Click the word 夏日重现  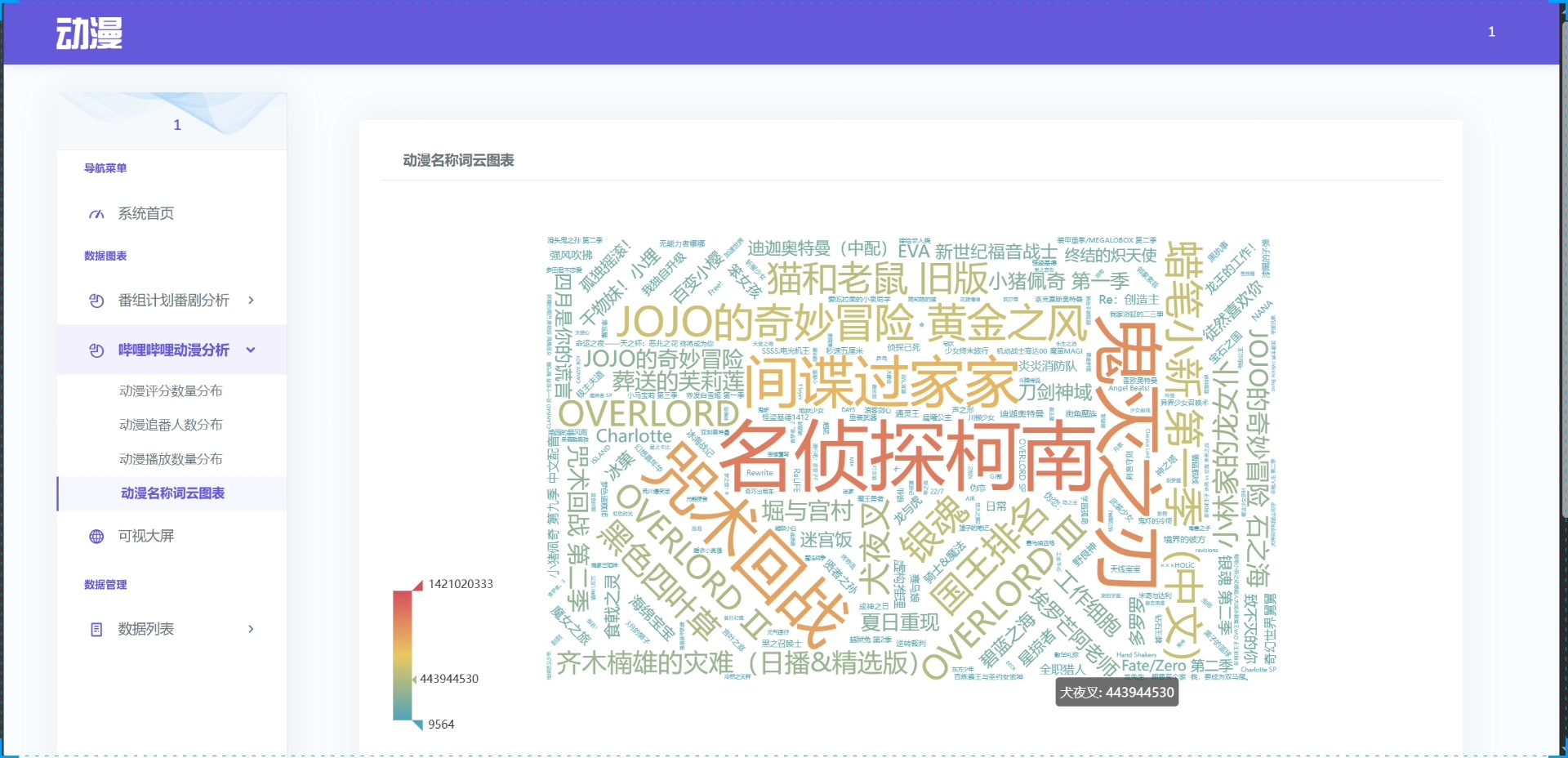click(x=900, y=623)
